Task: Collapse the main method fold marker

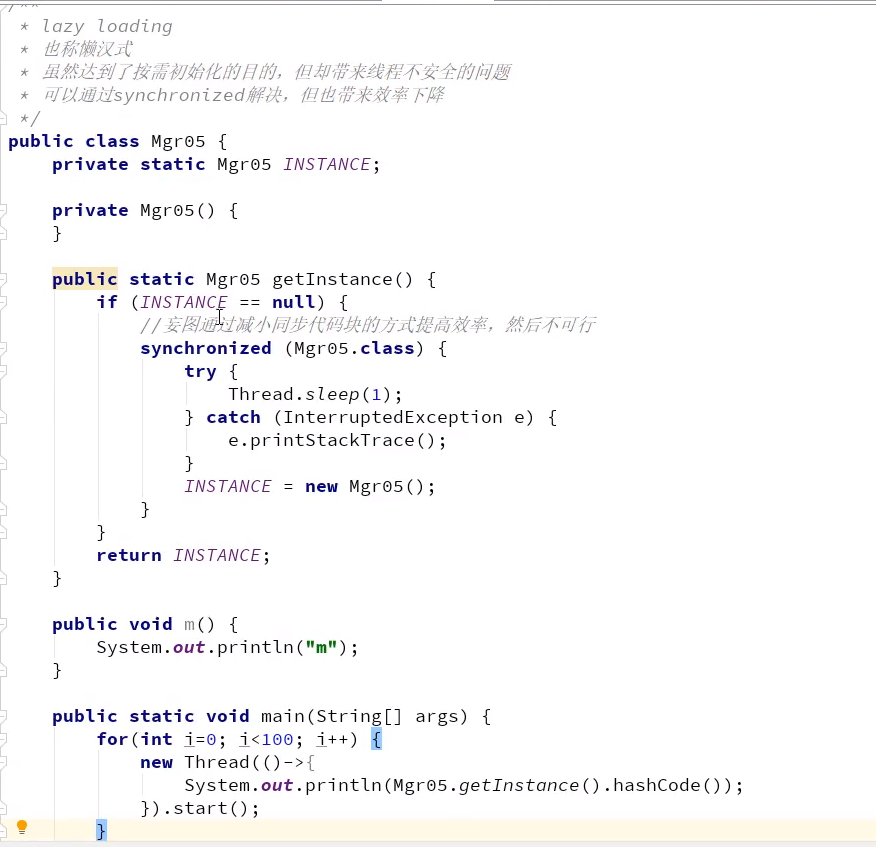Action: 4,716
